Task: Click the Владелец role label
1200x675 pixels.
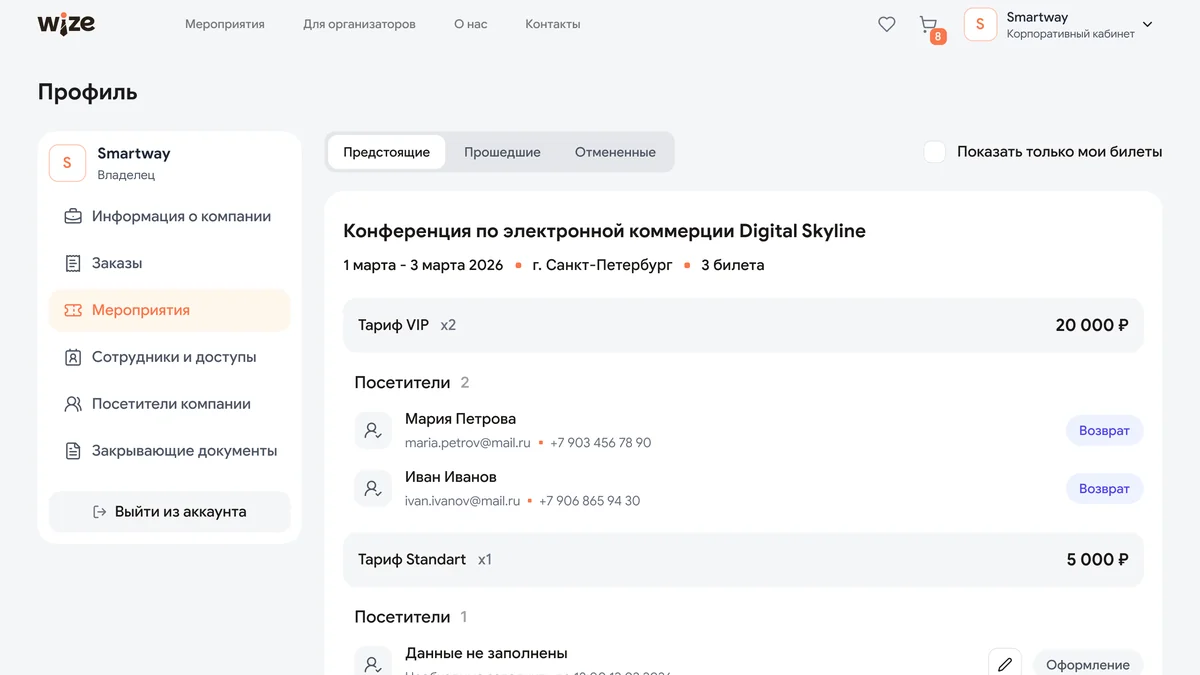Action: 126,175
